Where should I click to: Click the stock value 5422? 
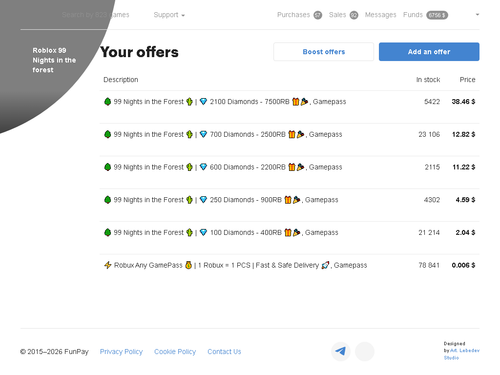[432, 102]
